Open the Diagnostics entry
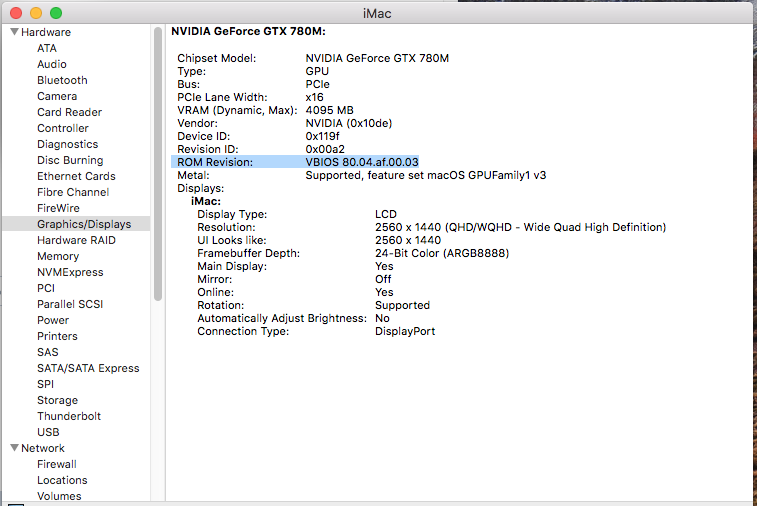This screenshot has width=757, height=506. pos(68,144)
